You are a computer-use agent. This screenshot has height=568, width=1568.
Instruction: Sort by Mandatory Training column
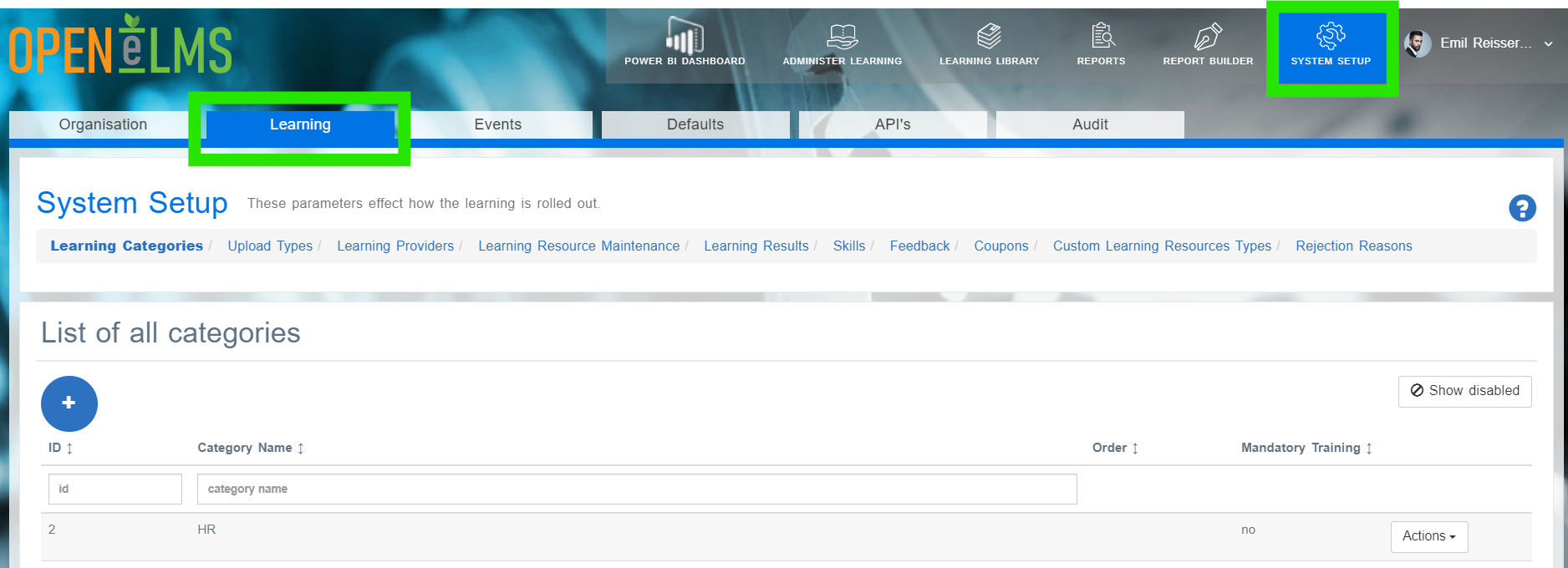tap(1306, 448)
